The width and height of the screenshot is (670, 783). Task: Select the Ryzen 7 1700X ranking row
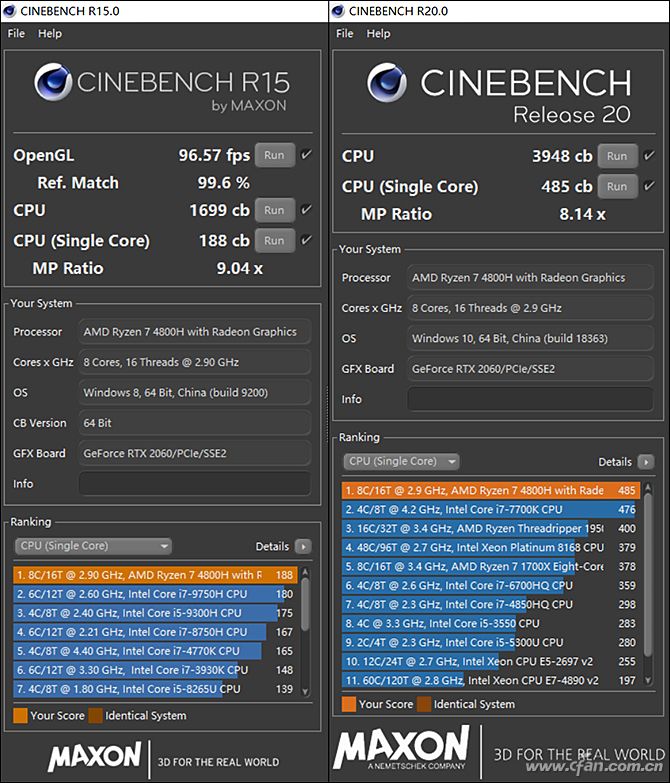491,566
